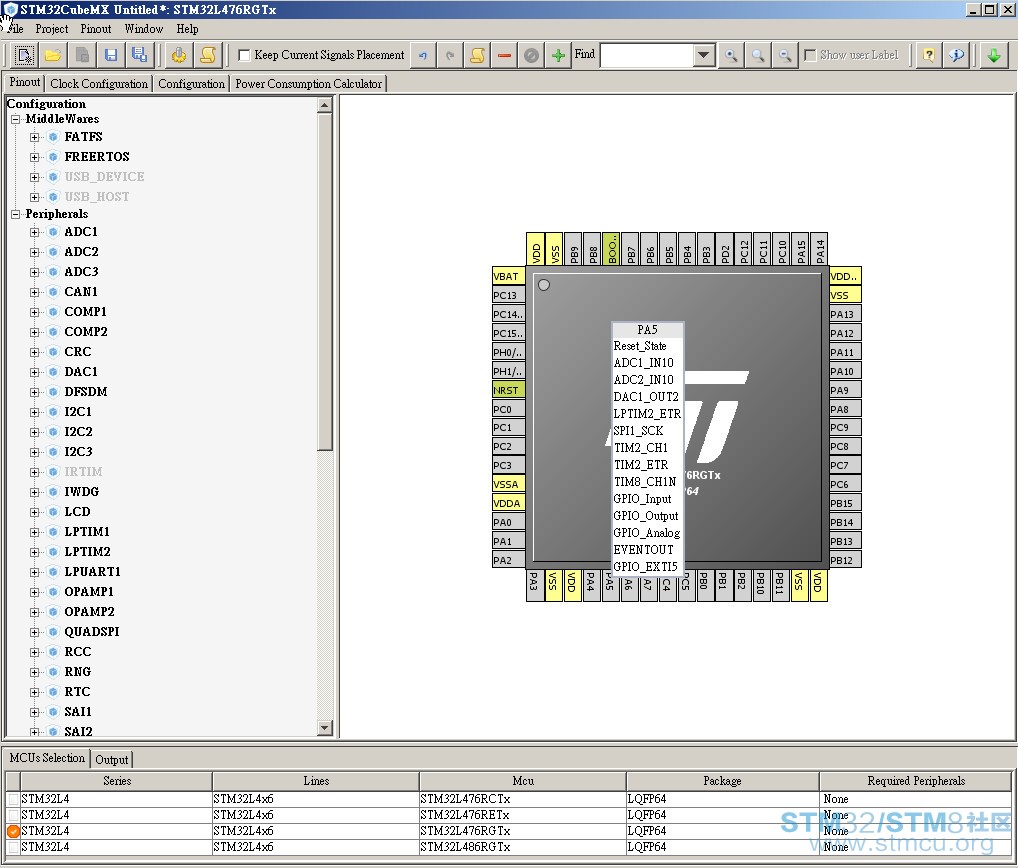Expand the RCC peripheral node
The image size is (1018, 868).
point(34,652)
